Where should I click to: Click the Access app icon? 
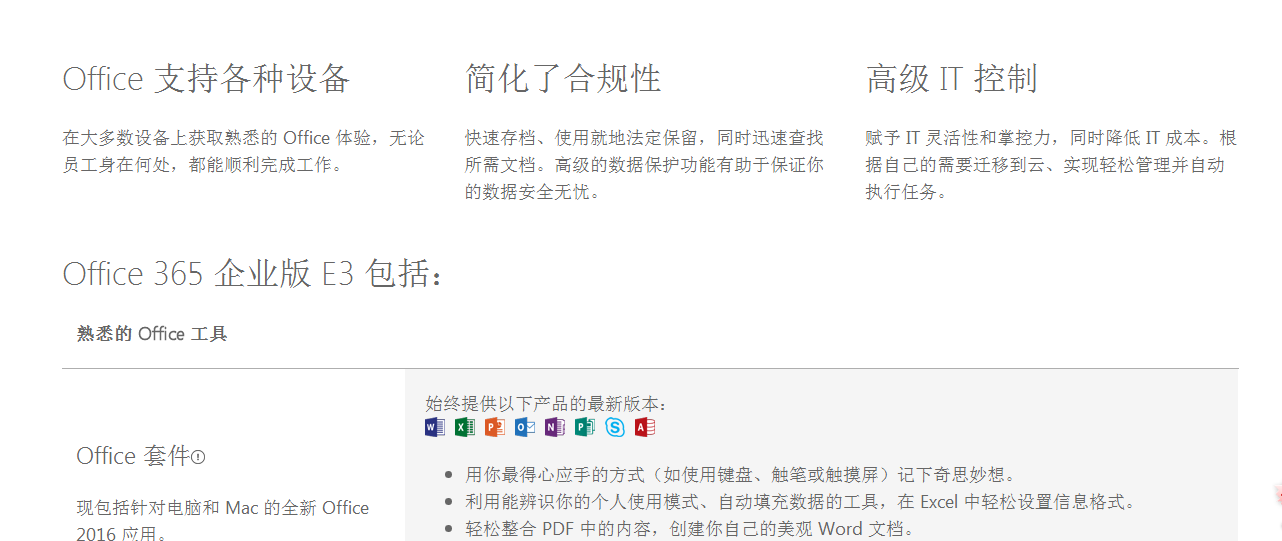pyautogui.click(x=645, y=428)
